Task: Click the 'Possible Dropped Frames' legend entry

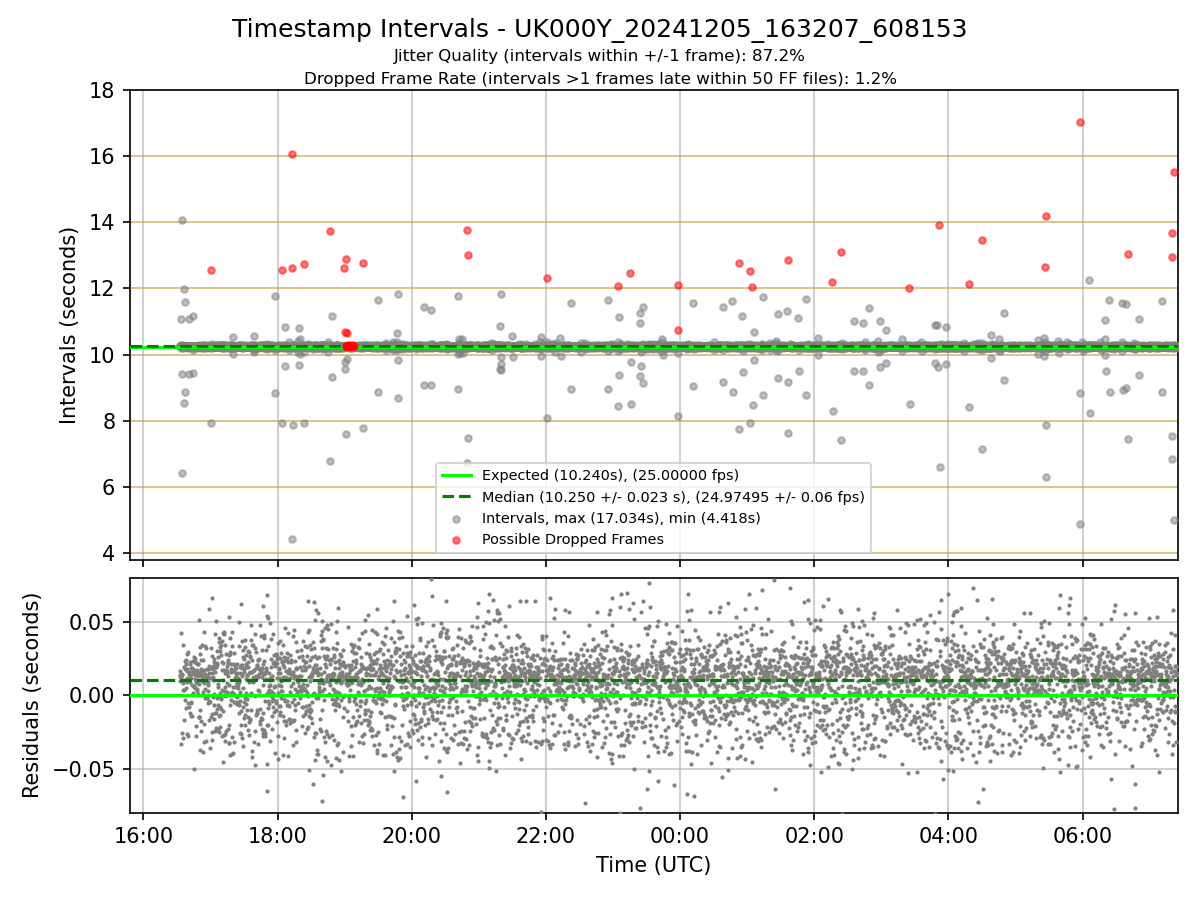Action: [x=573, y=539]
